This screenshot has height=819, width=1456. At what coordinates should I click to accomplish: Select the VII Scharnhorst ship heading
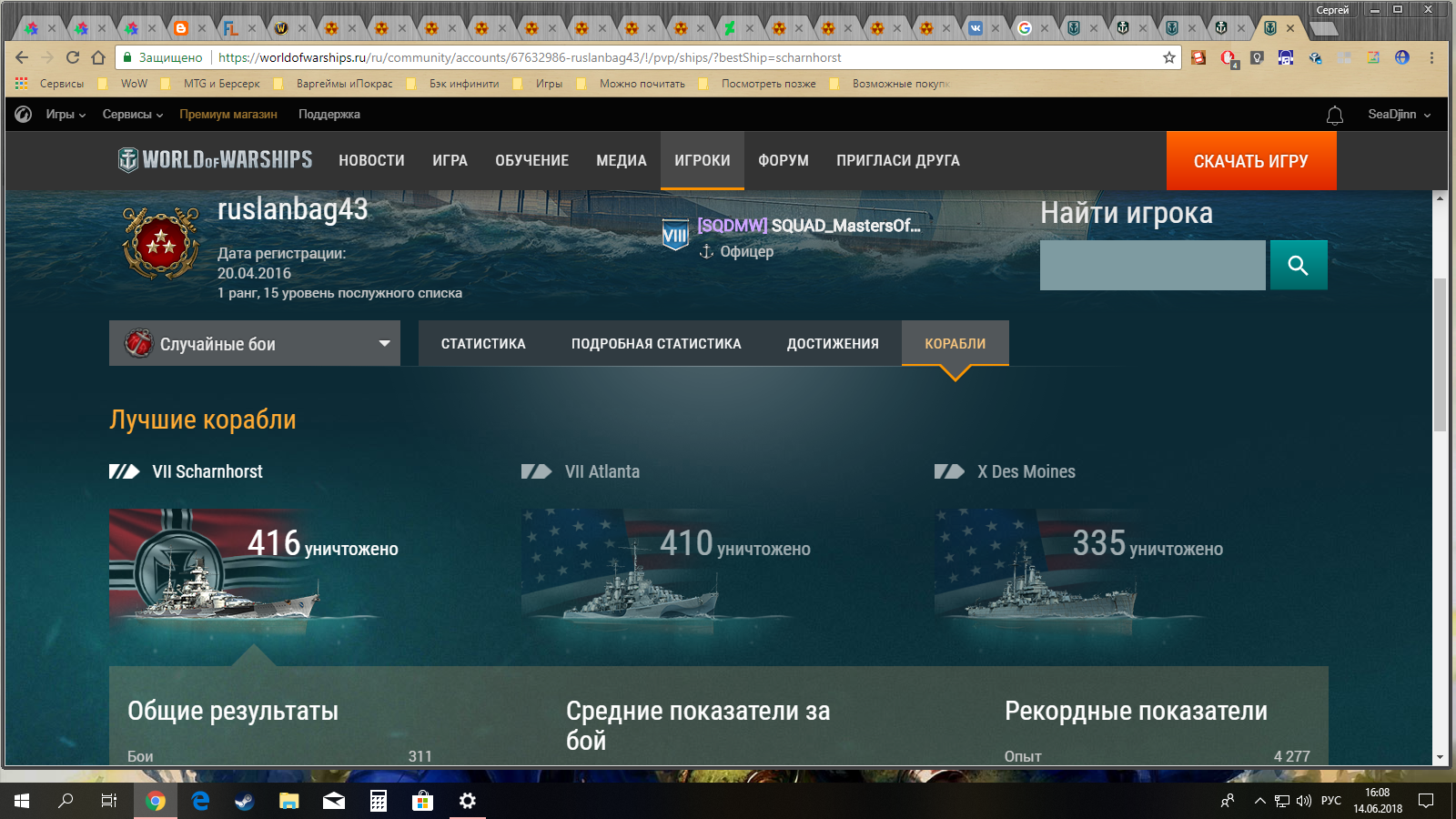coord(207,471)
